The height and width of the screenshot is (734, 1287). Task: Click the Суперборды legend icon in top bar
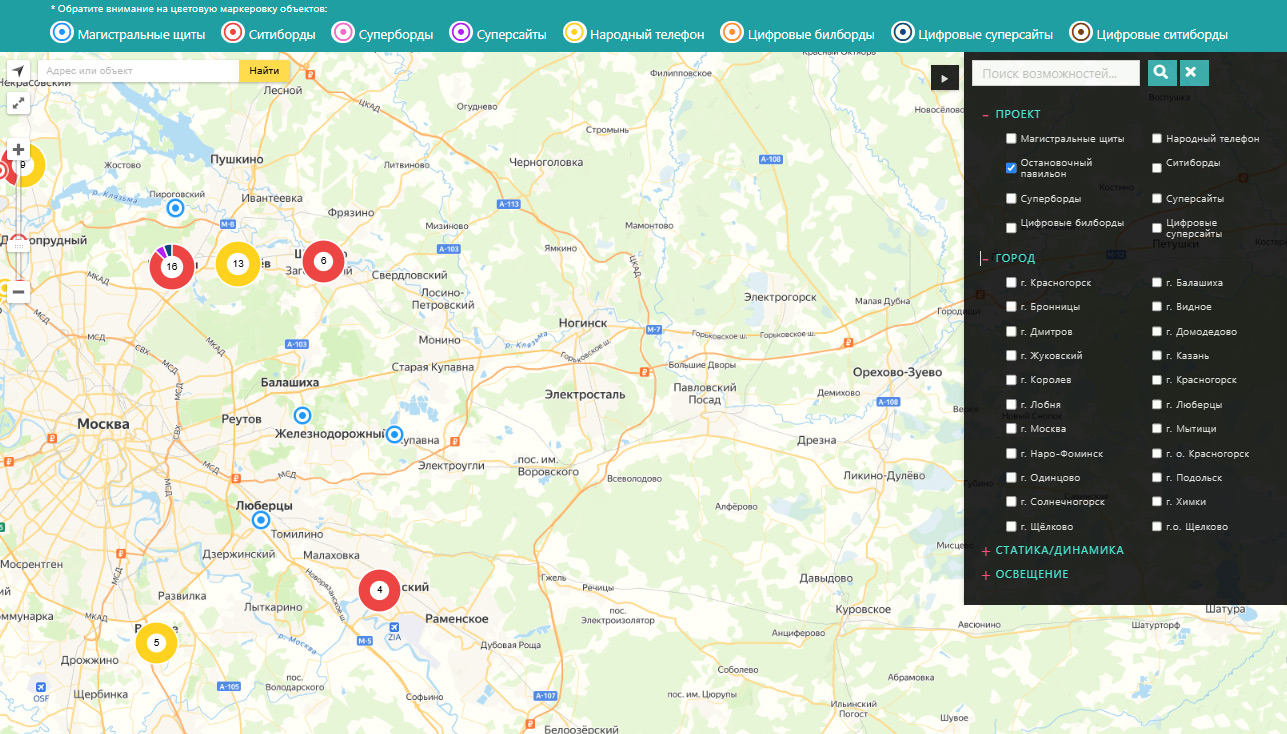[343, 33]
